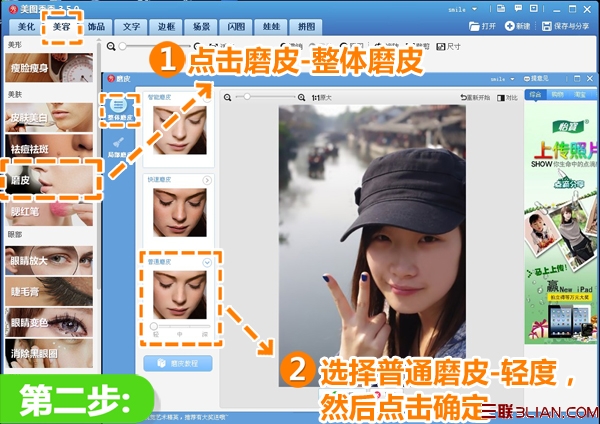This screenshot has width=600, height=424.
Task: Open the 淘宝 tab in side panel
Action: point(580,94)
